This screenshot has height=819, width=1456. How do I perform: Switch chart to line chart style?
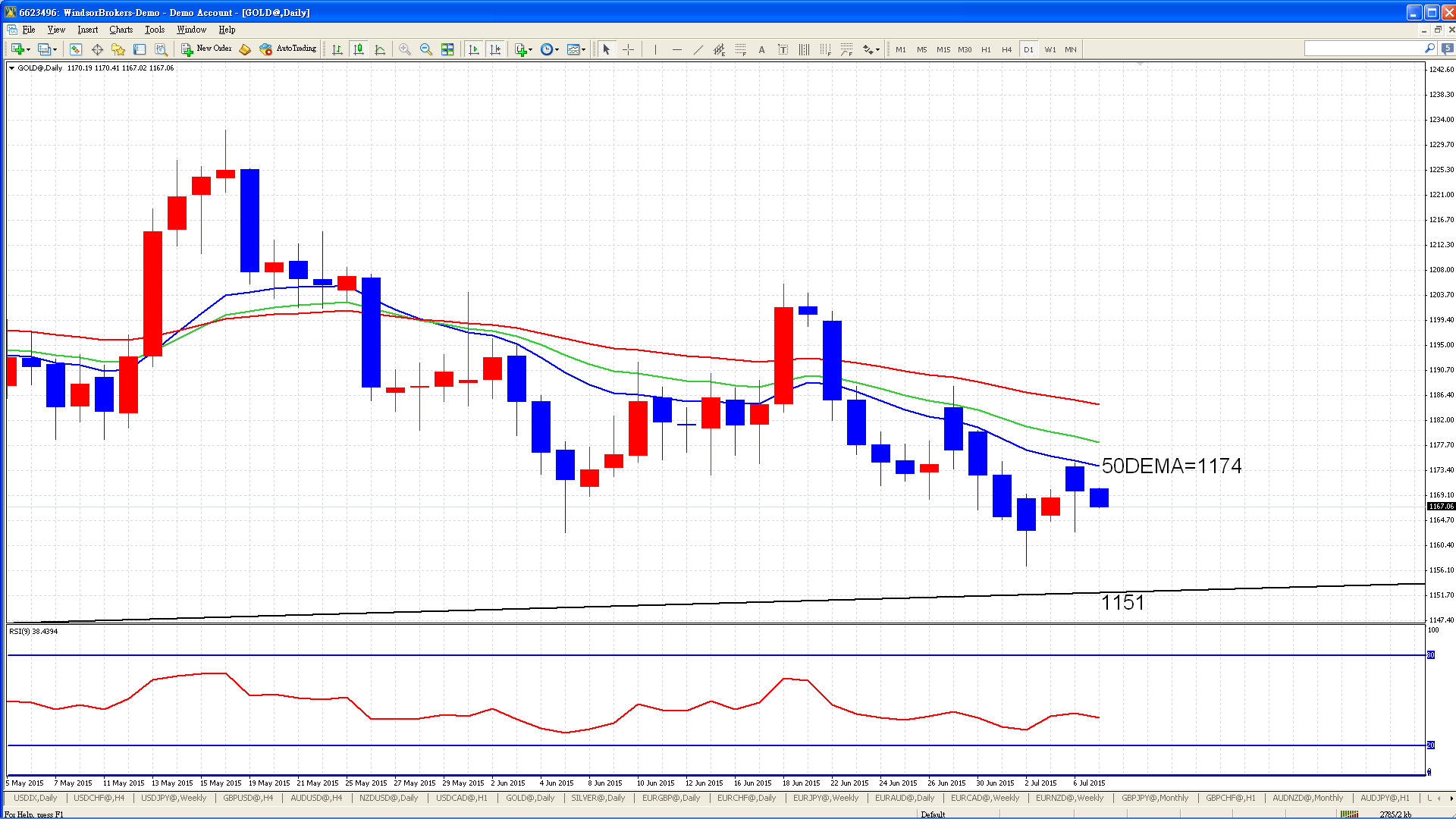(380, 49)
